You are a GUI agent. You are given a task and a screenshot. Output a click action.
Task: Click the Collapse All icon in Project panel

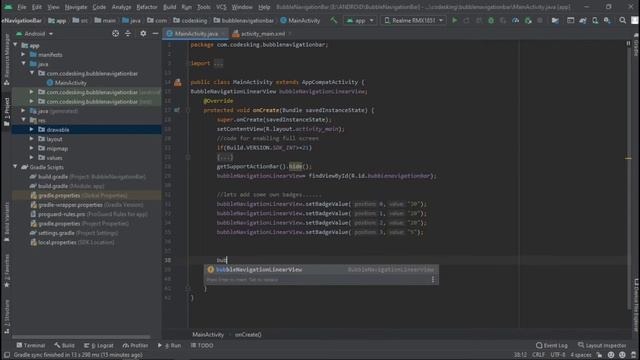128,33
